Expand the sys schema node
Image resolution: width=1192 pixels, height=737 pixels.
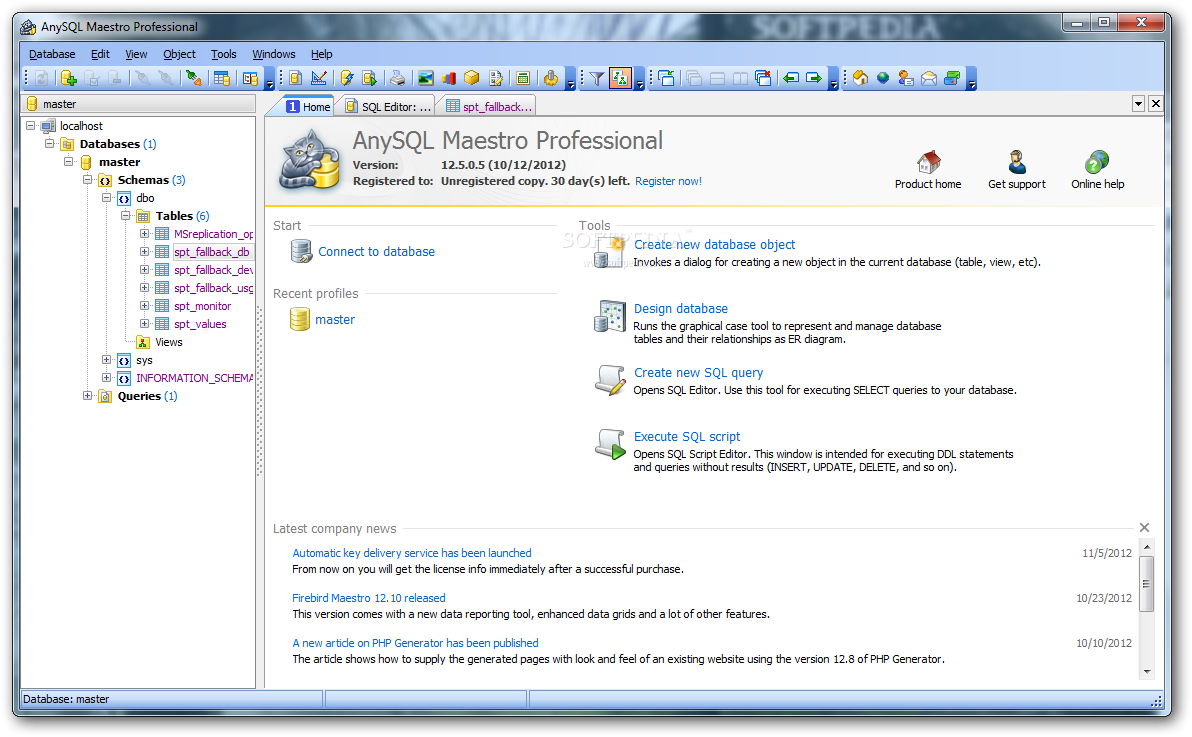[106, 360]
